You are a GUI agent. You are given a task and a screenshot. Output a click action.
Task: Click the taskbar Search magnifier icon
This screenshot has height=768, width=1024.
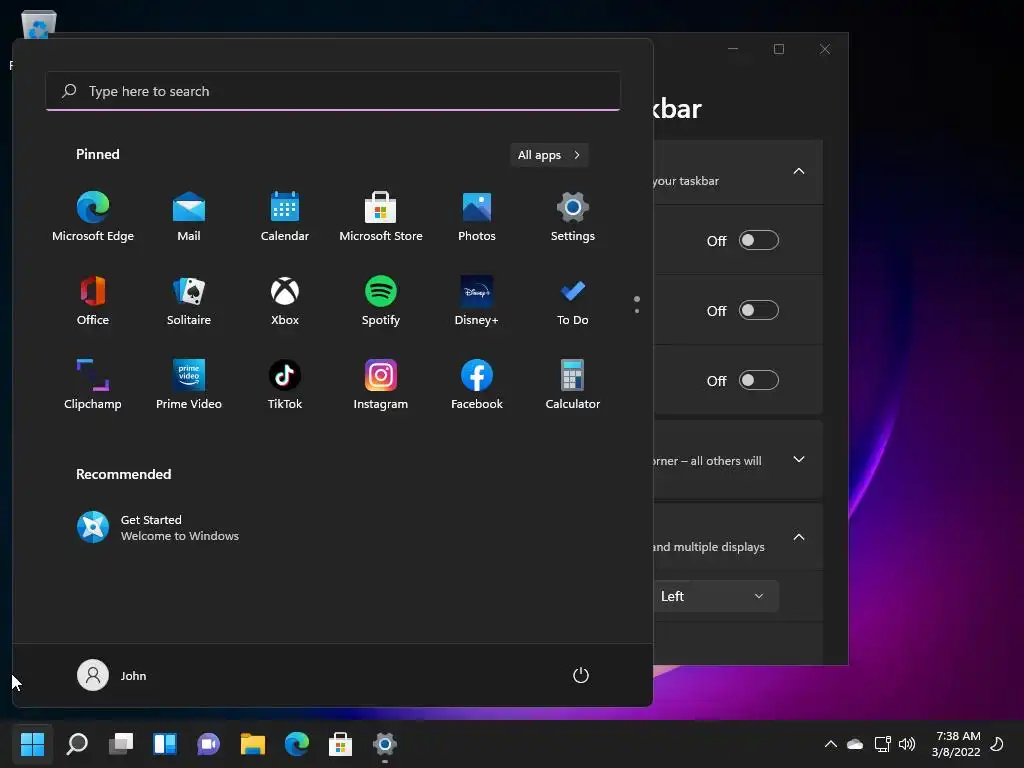[77, 744]
